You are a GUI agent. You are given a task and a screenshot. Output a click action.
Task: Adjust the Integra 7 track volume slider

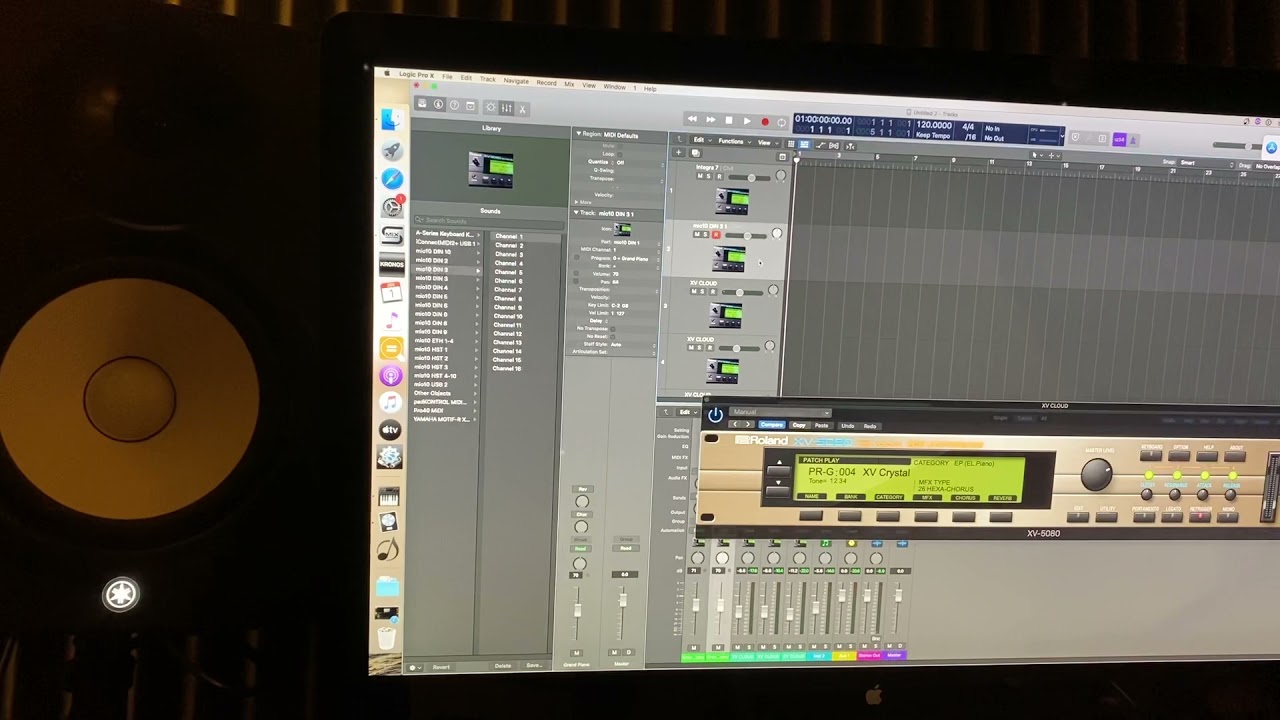click(748, 177)
